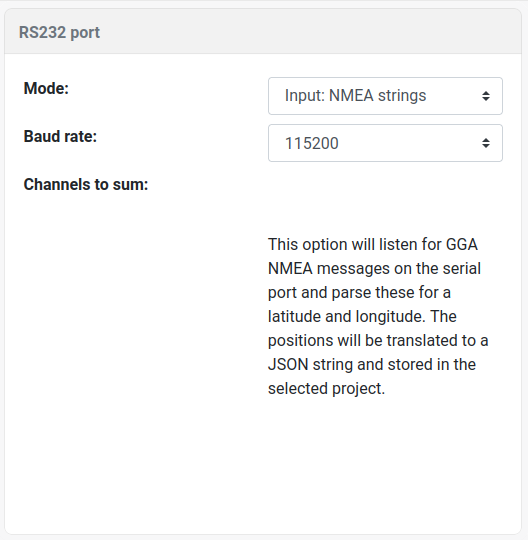
Task: Click the GGA NMEA description paragraph
Action: coord(378,316)
